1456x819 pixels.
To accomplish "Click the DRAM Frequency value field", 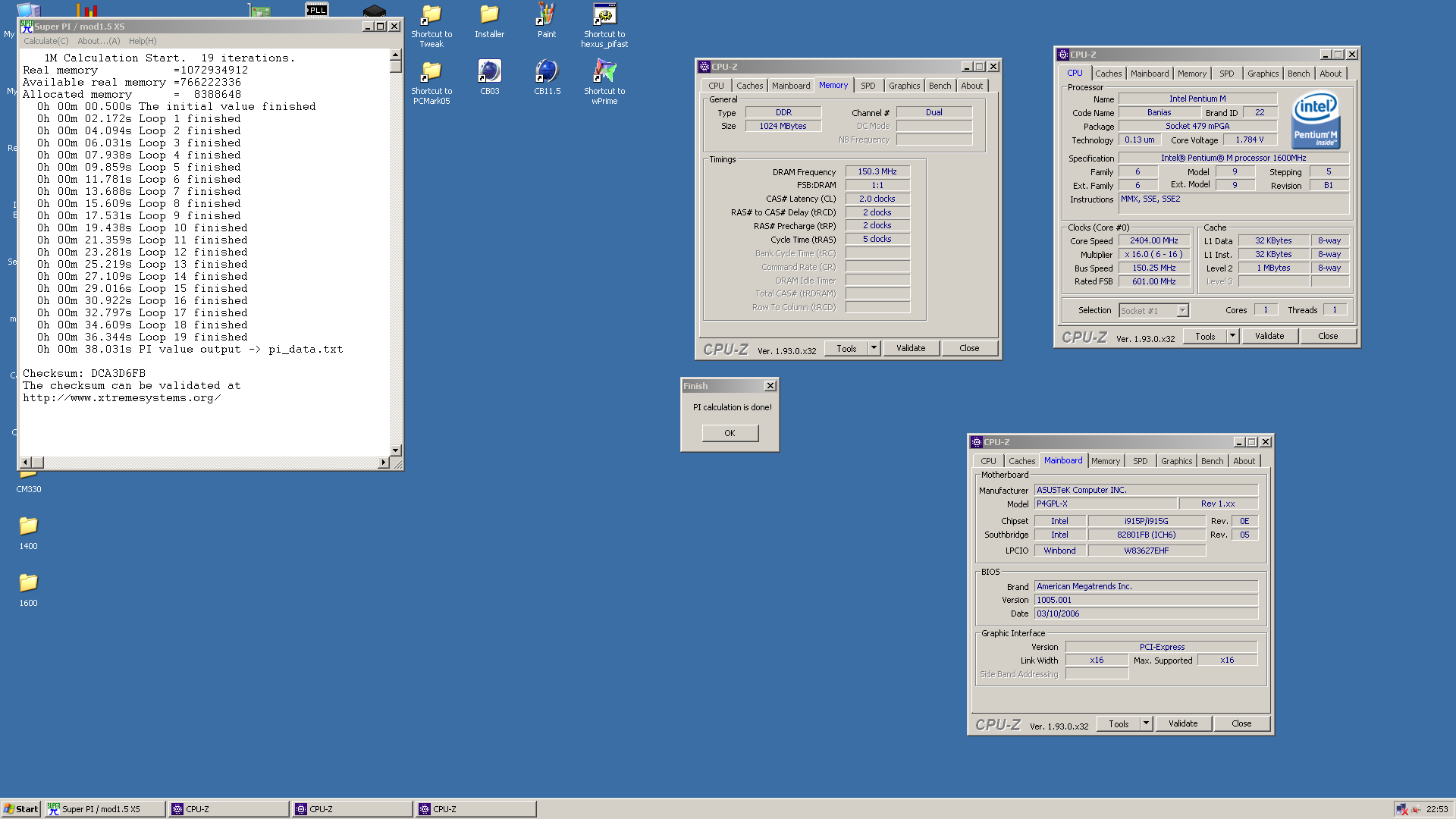I will pos(877,171).
